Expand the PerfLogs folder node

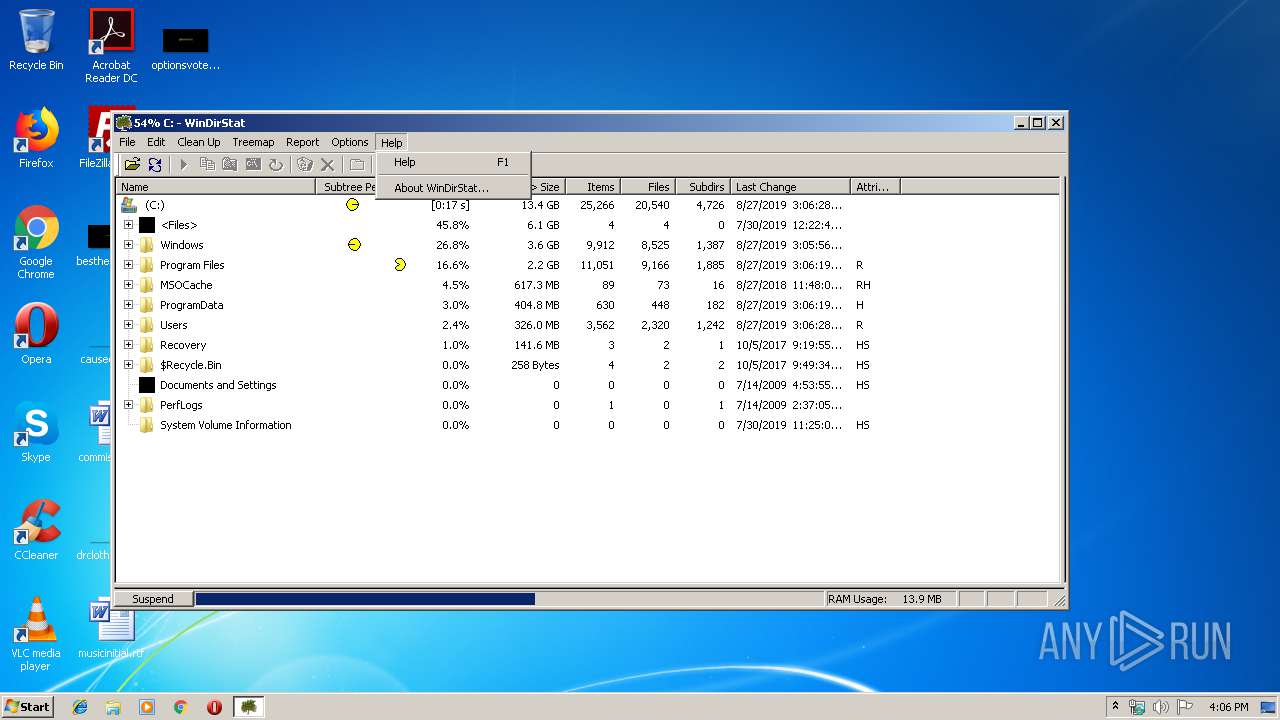128,405
